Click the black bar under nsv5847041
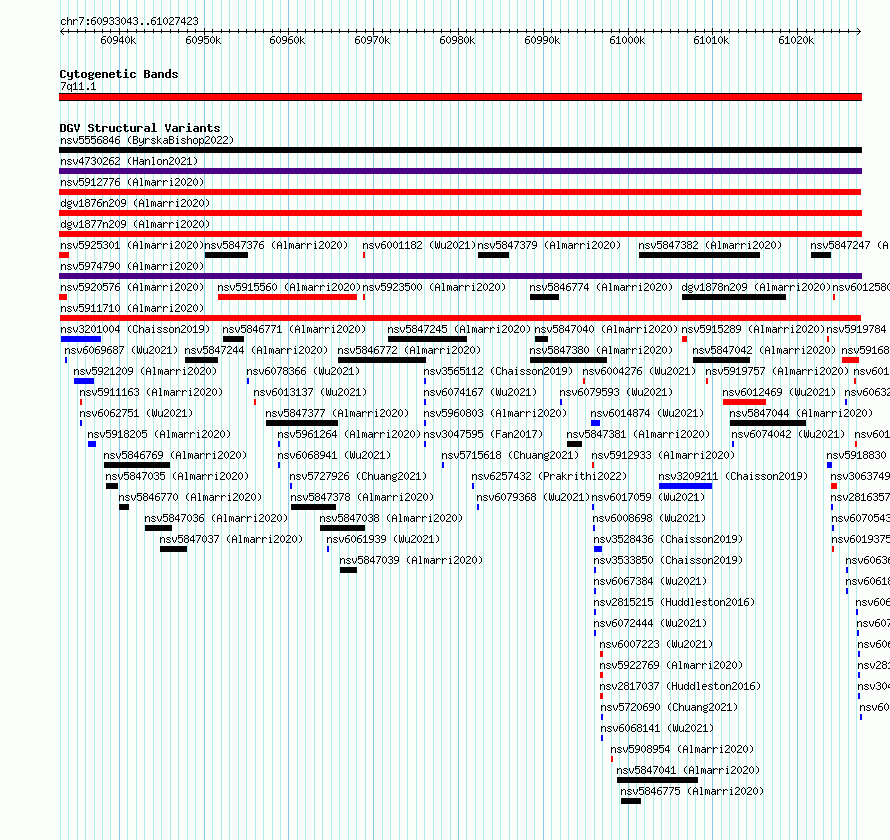Image resolution: width=890 pixels, height=840 pixels. pyautogui.click(x=657, y=780)
